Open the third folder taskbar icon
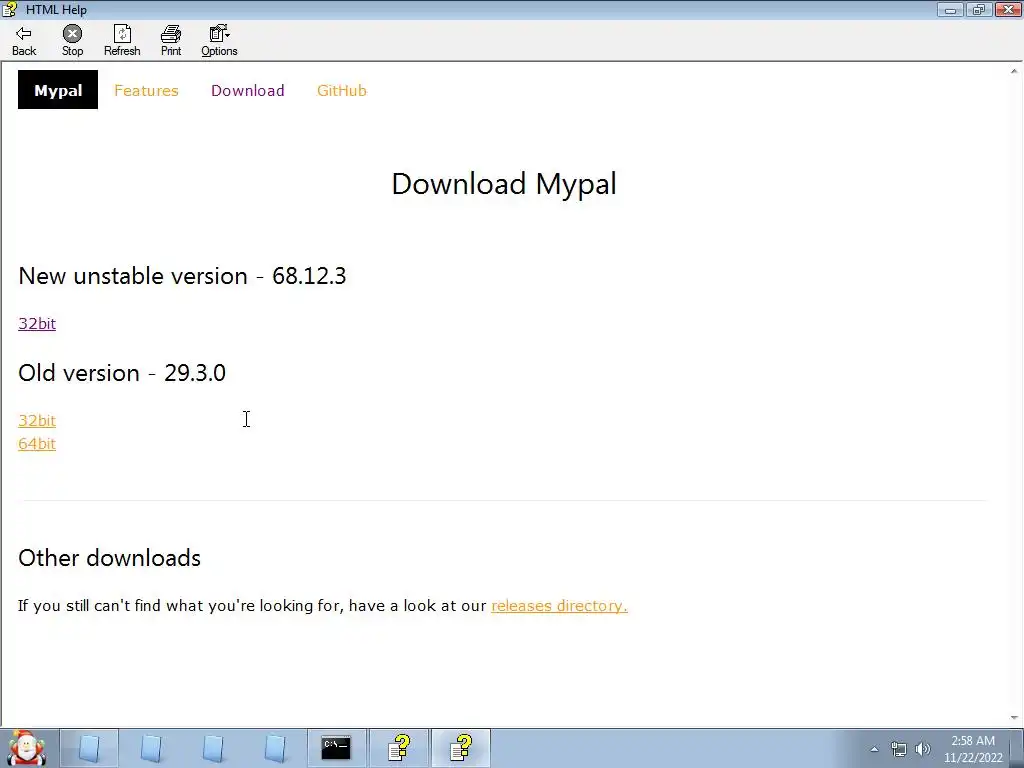Viewport: 1024px width, 768px height. click(214, 748)
